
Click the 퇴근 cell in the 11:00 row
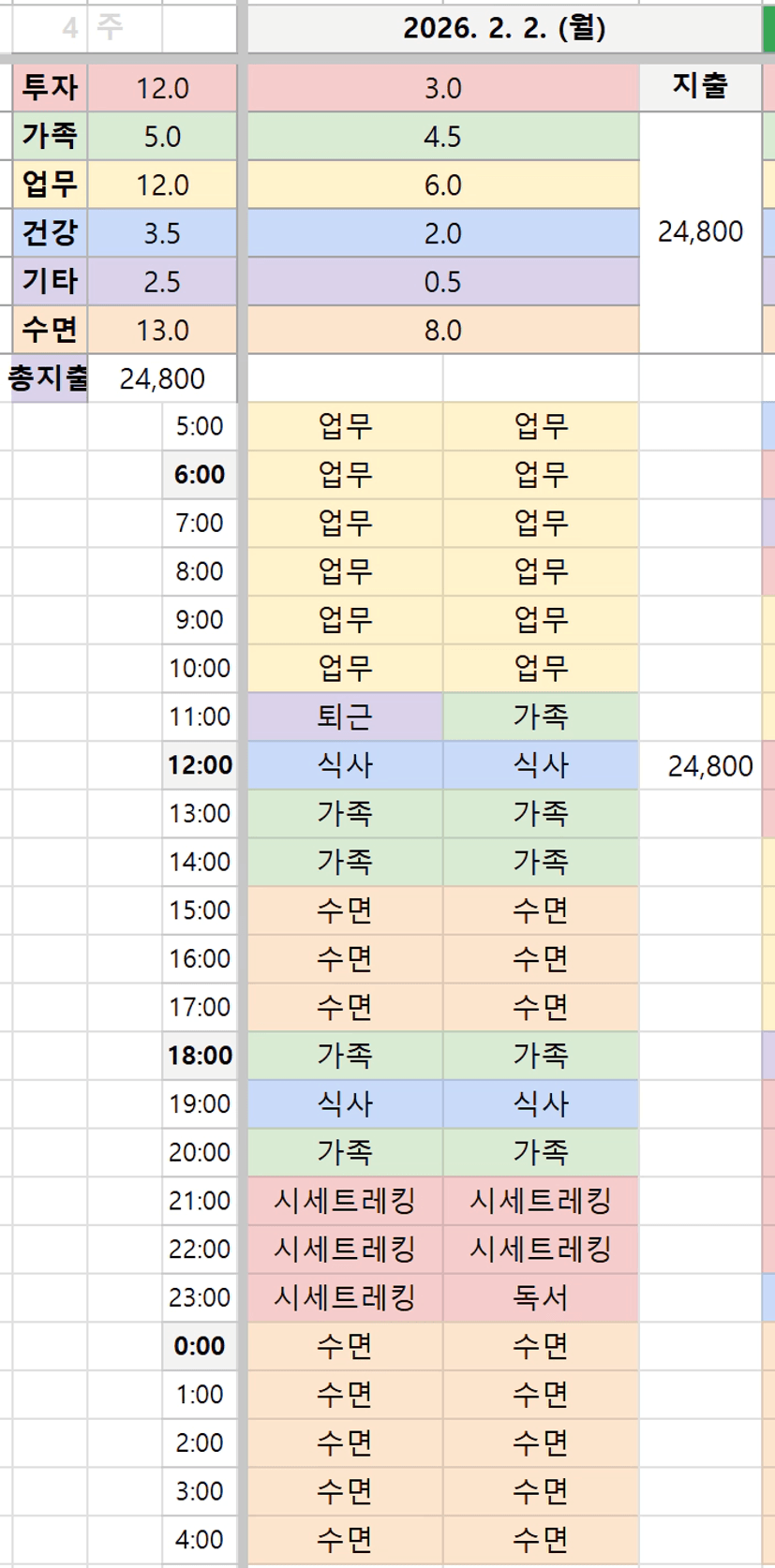tap(345, 717)
